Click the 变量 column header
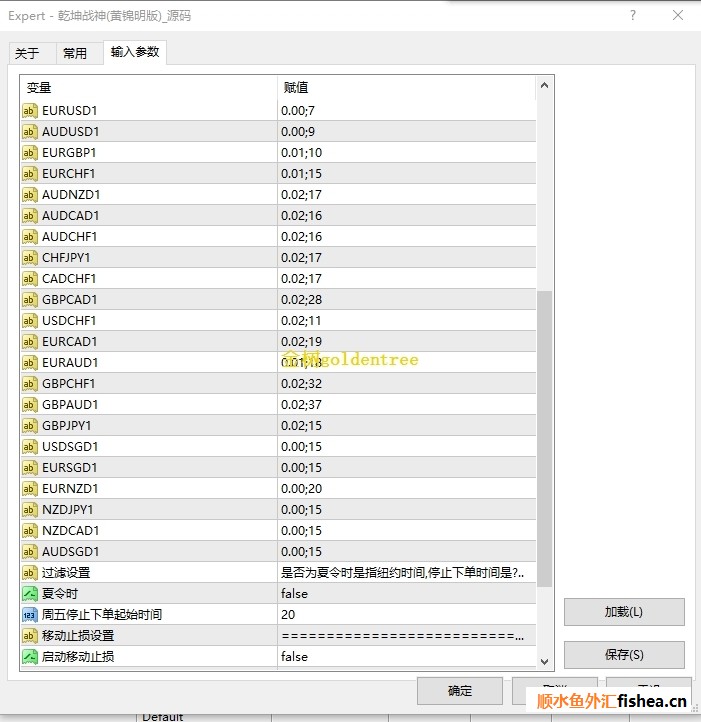 coord(148,88)
